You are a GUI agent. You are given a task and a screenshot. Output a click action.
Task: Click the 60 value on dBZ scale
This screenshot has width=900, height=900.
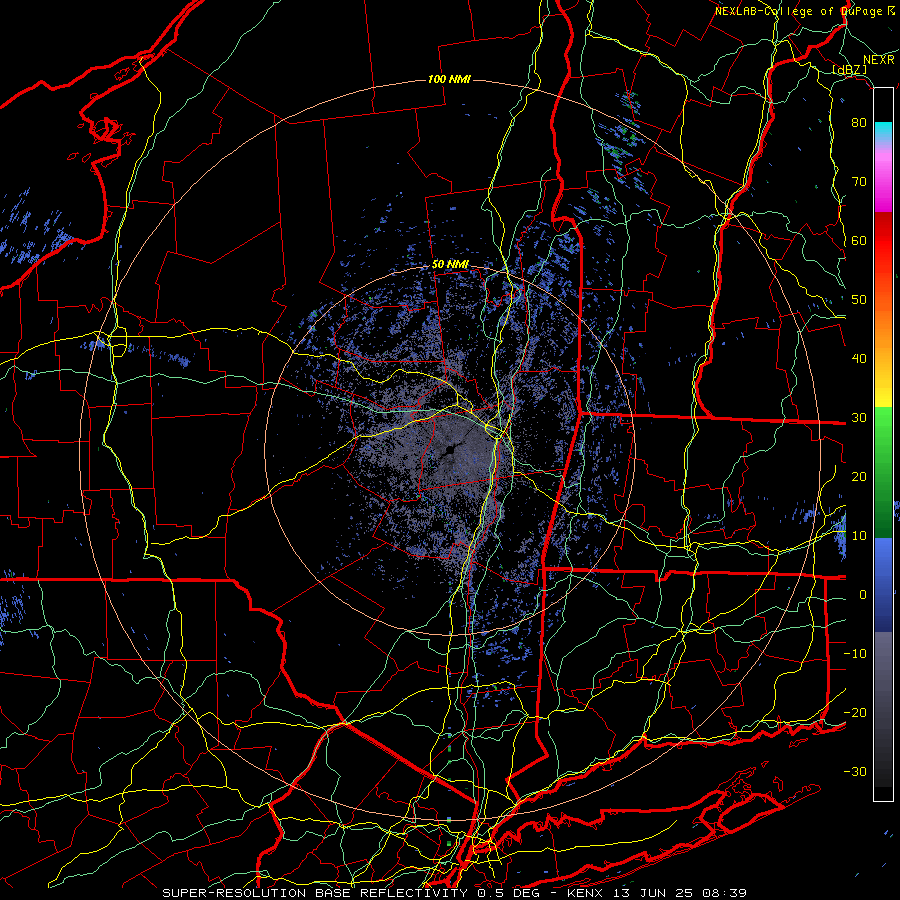(x=859, y=240)
